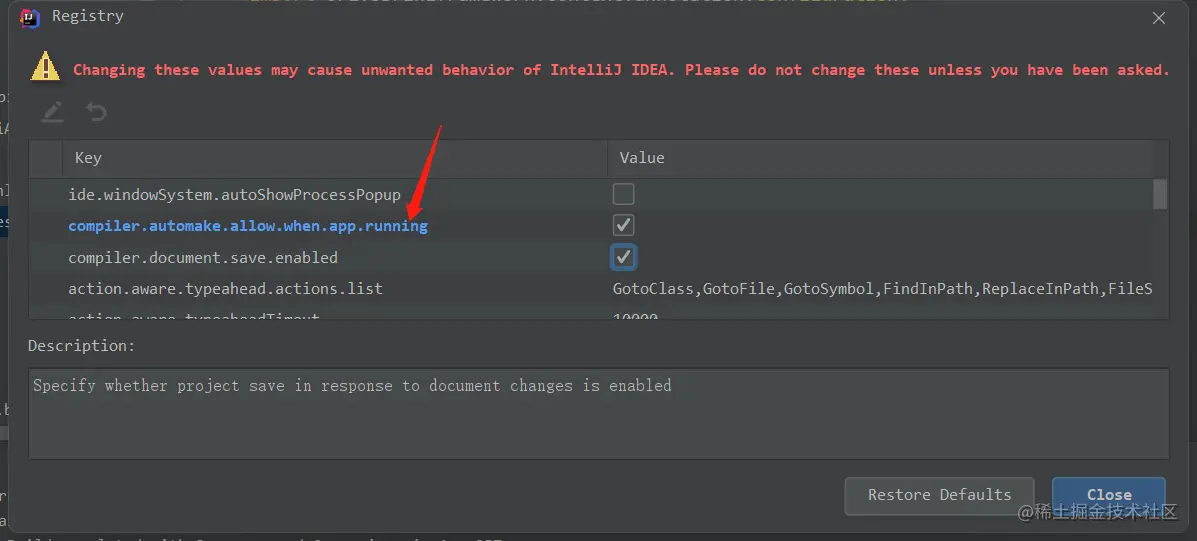Image resolution: width=1197 pixels, height=541 pixels.
Task: Select the action.aware.typeahead.actions.list key
Action: pyautogui.click(x=225, y=289)
